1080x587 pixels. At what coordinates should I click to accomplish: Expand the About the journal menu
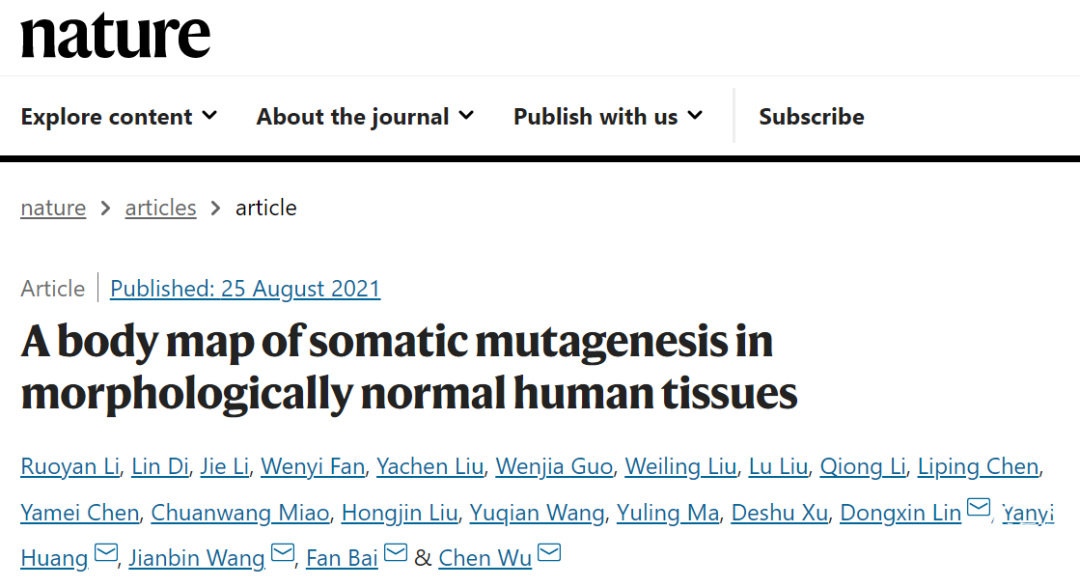click(365, 116)
